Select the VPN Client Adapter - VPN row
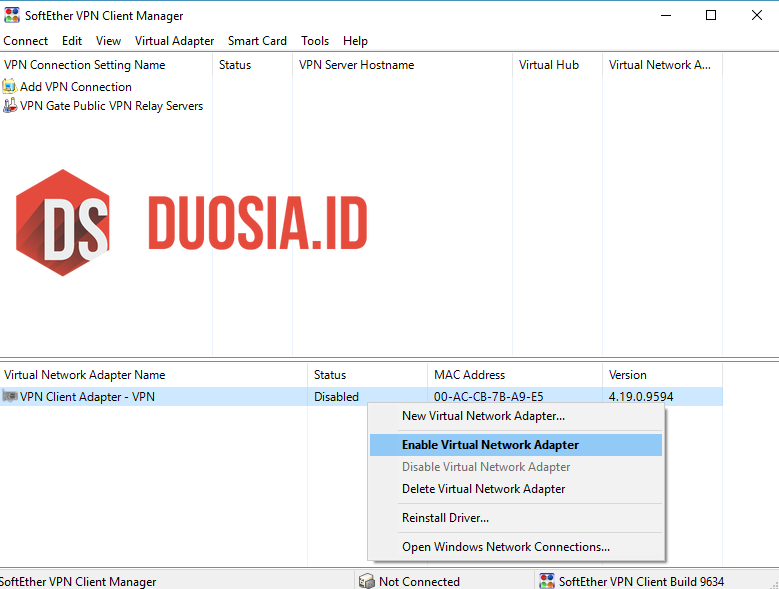The image size is (779, 589). pos(361,396)
